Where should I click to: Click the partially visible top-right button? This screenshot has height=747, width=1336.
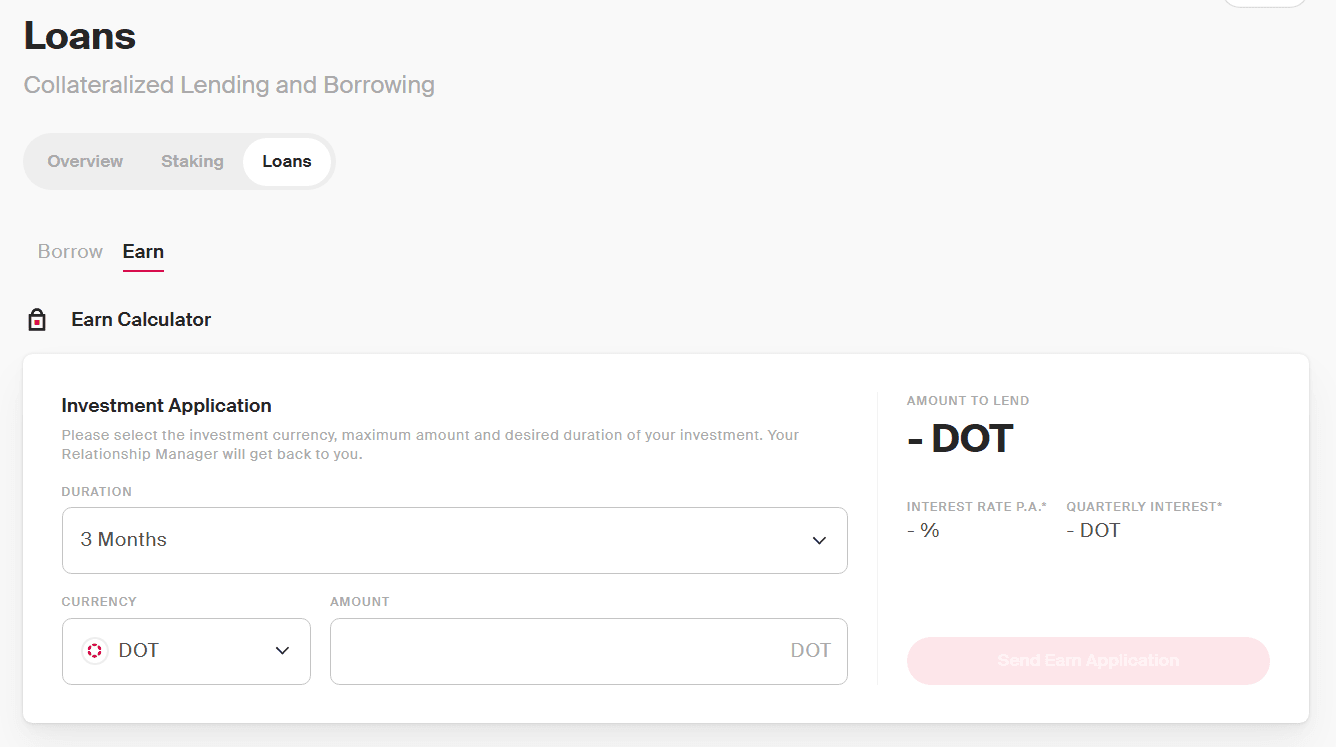click(1265, 3)
